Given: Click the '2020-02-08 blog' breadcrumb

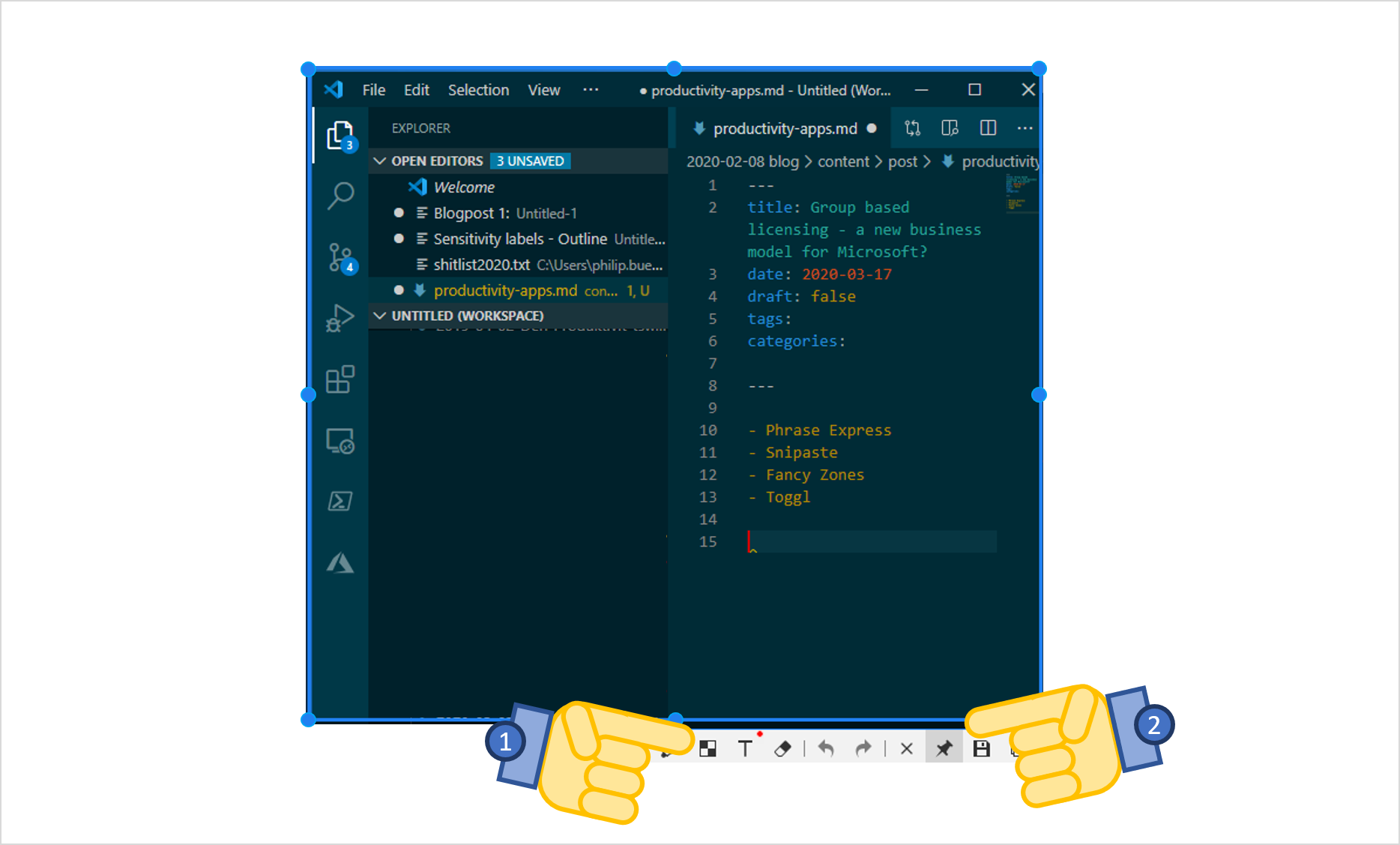Looking at the screenshot, I should 743,162.
